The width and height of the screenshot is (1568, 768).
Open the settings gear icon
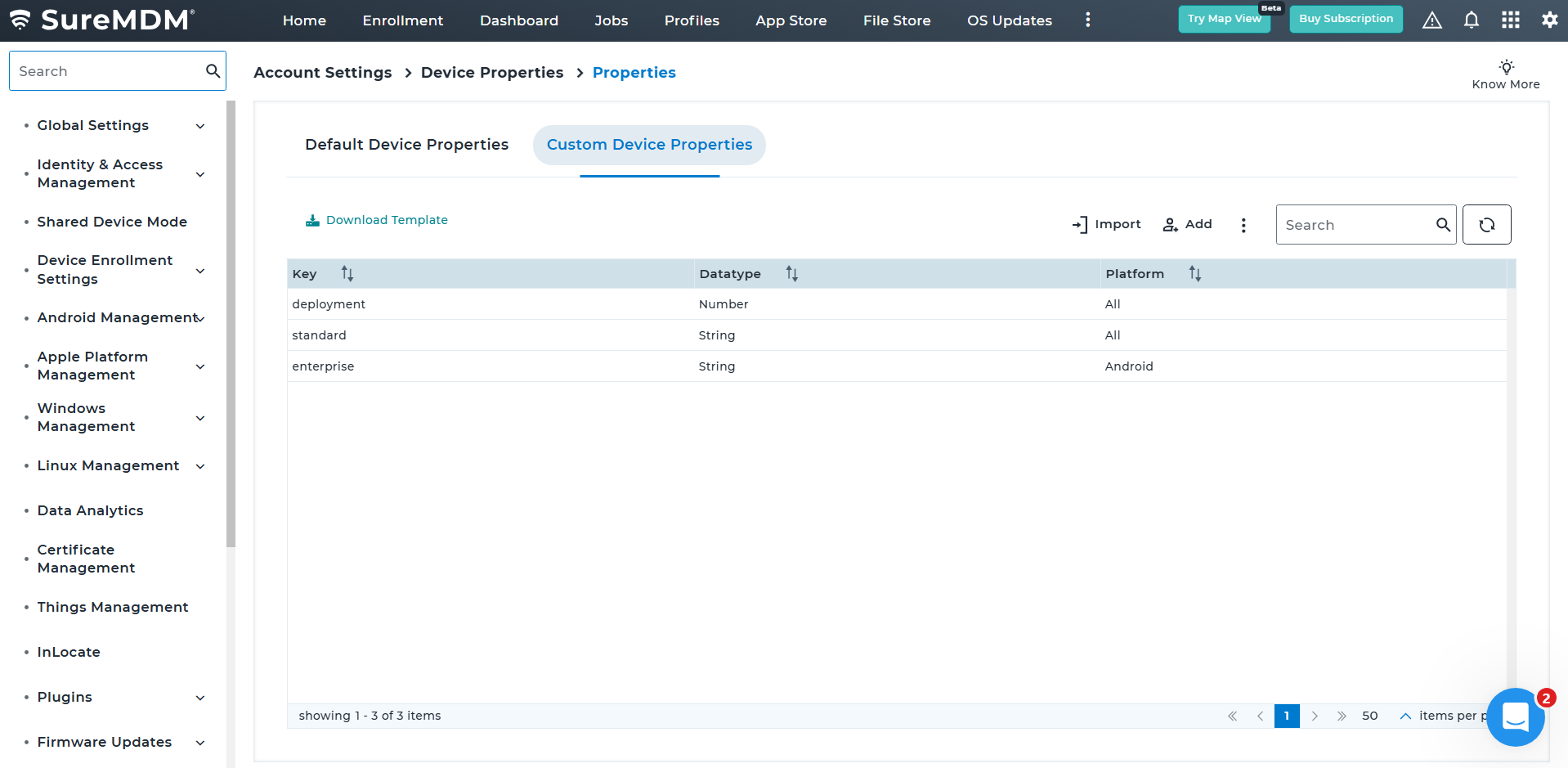click(1549, 20)
